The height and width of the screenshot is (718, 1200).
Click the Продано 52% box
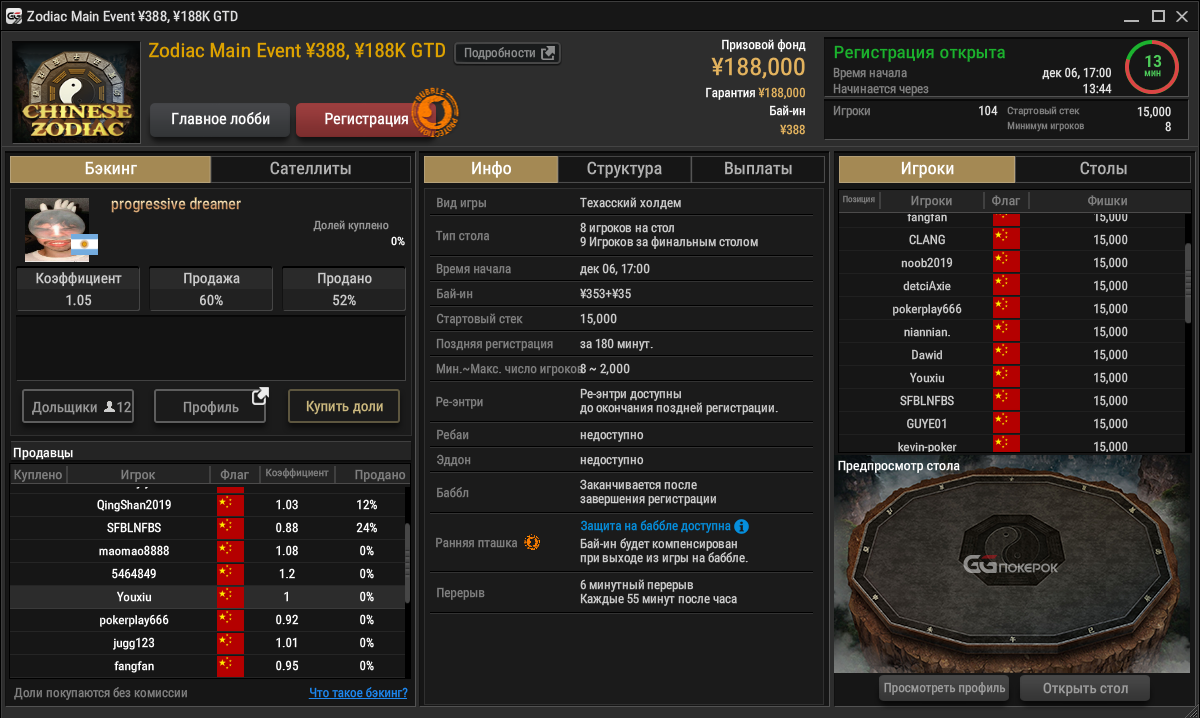coord(344,289)
